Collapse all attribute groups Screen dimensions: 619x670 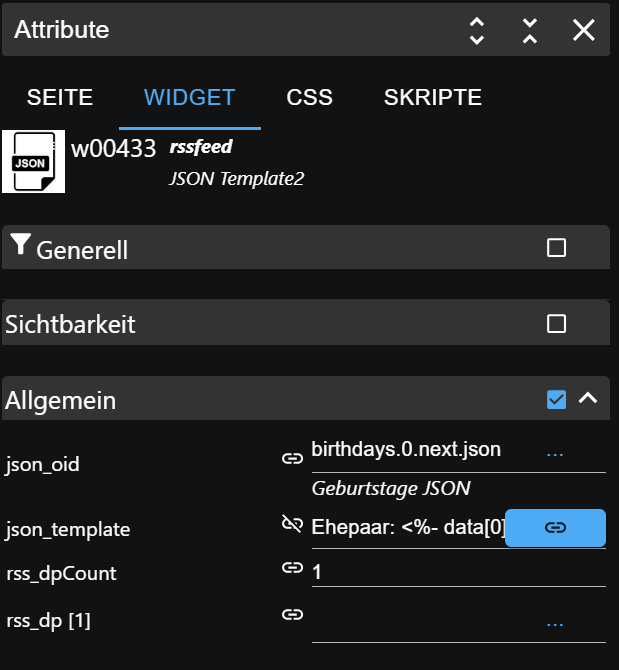pos(530,30)
